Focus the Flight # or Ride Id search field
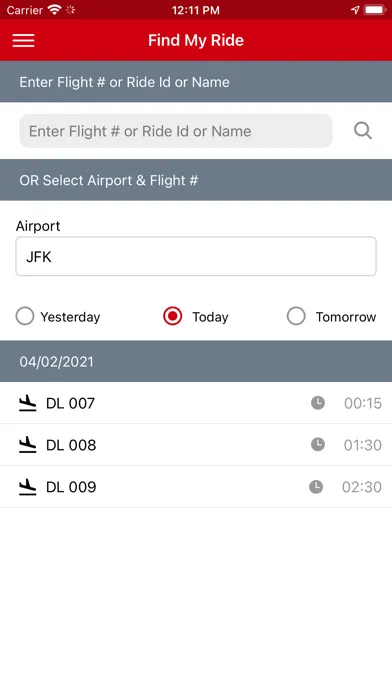Screen dimensions: 392x696 176,131
